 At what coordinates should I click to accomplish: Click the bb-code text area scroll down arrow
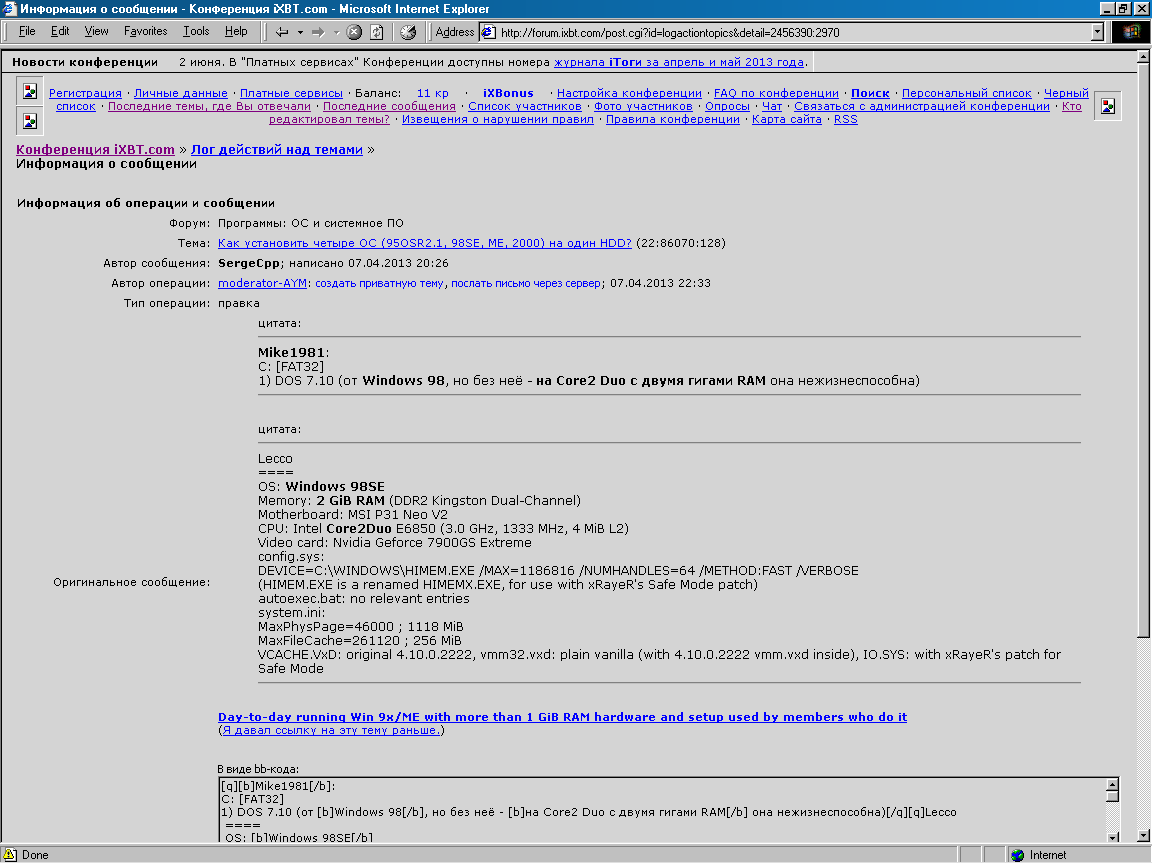1112,837
